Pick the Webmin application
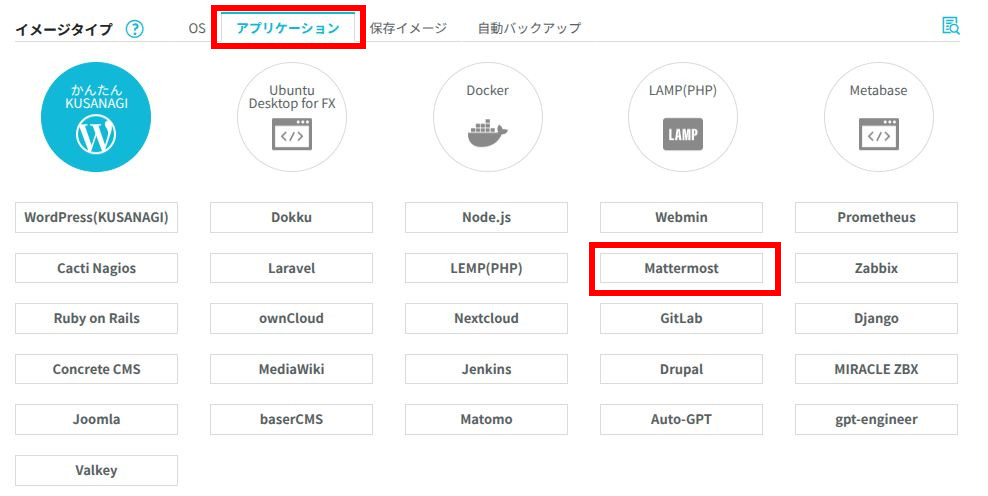This screenshot has height=496, width=988. pyautogui.click(x=681, y=217)
